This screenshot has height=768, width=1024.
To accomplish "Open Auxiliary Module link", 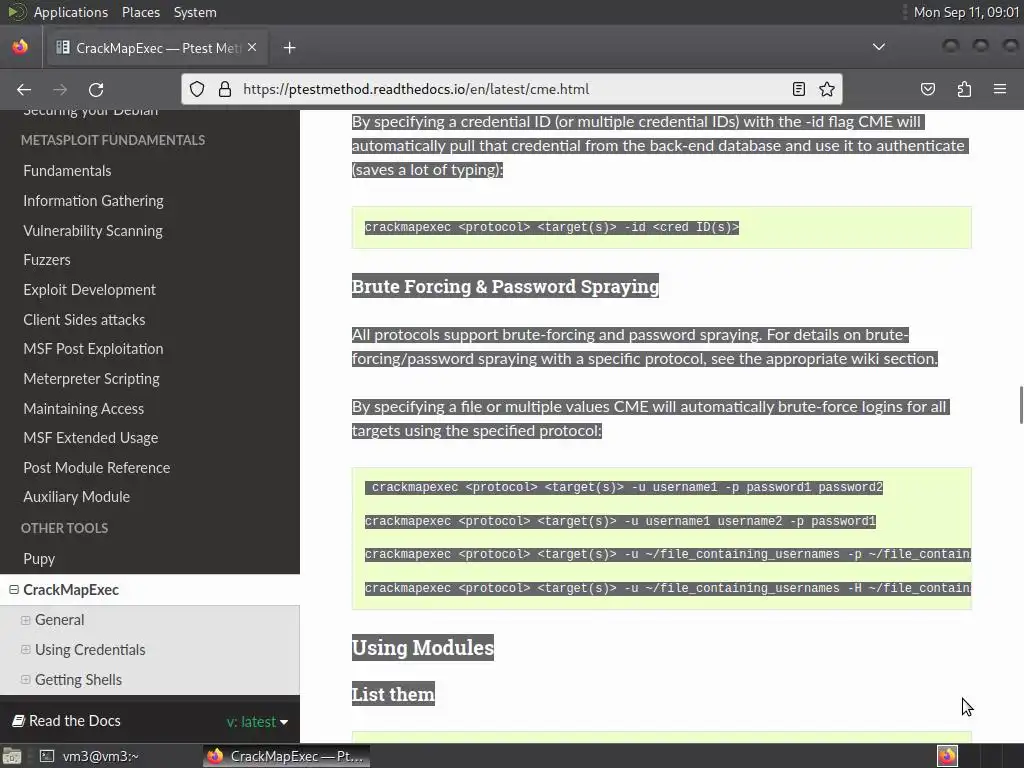I will click(x=76, y=497).
